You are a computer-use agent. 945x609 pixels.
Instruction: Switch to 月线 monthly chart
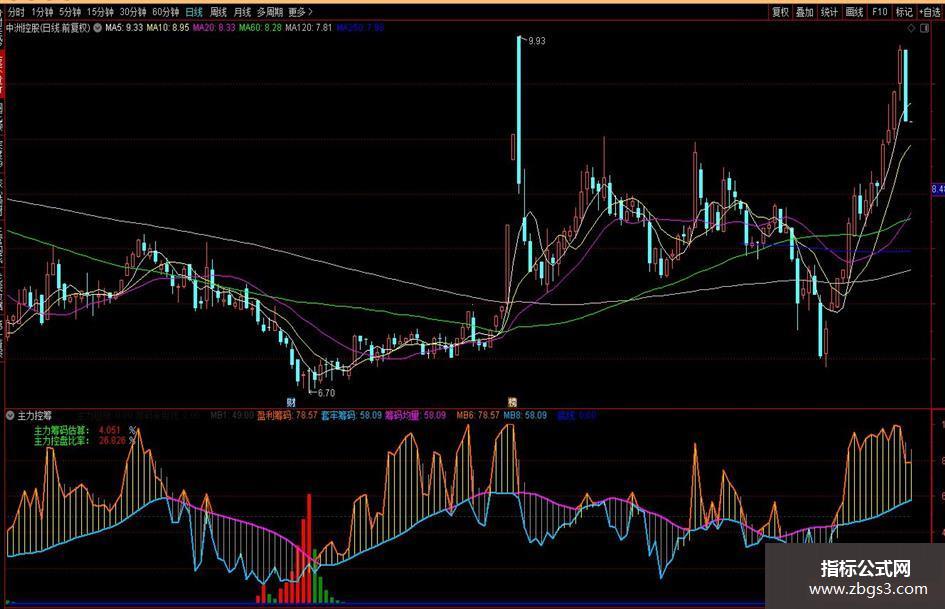coord(242,12)
